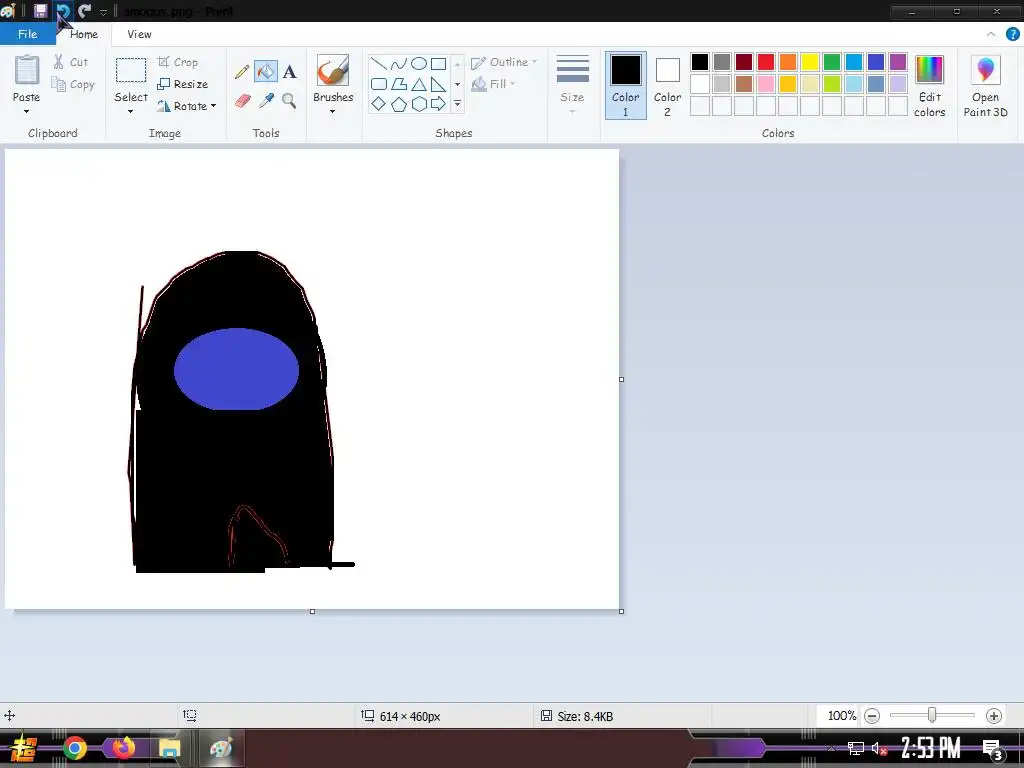Screen dimensions: 1024x768
Task: Select the Color picker eyedropper tool
Action: point(266,101)
